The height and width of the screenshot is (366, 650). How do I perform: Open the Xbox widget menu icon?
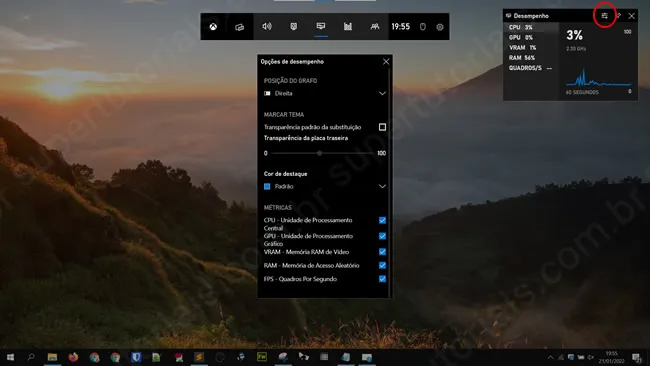tap(213, 27)
